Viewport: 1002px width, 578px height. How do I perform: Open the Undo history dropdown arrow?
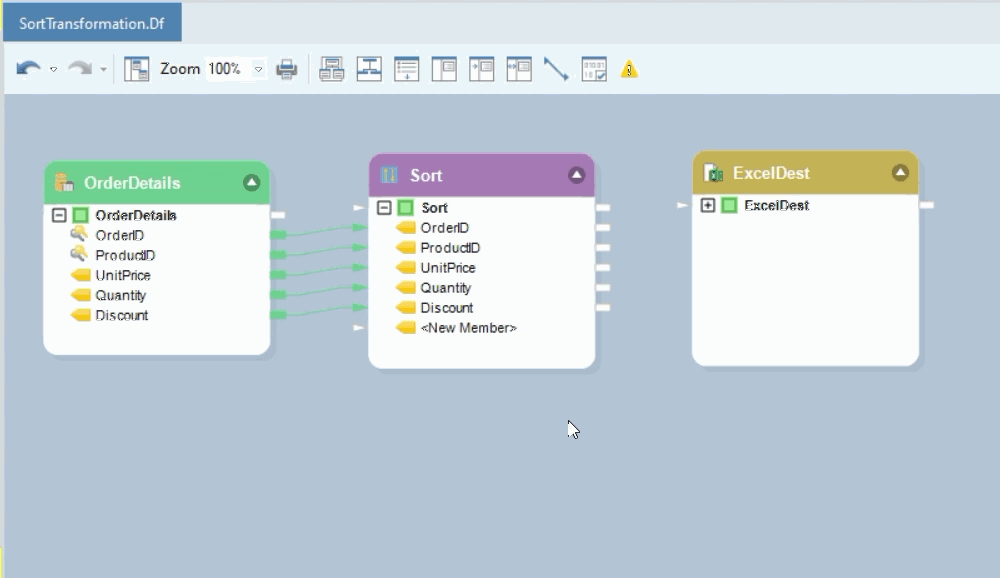pyautogui.click(x=53, y=69)
